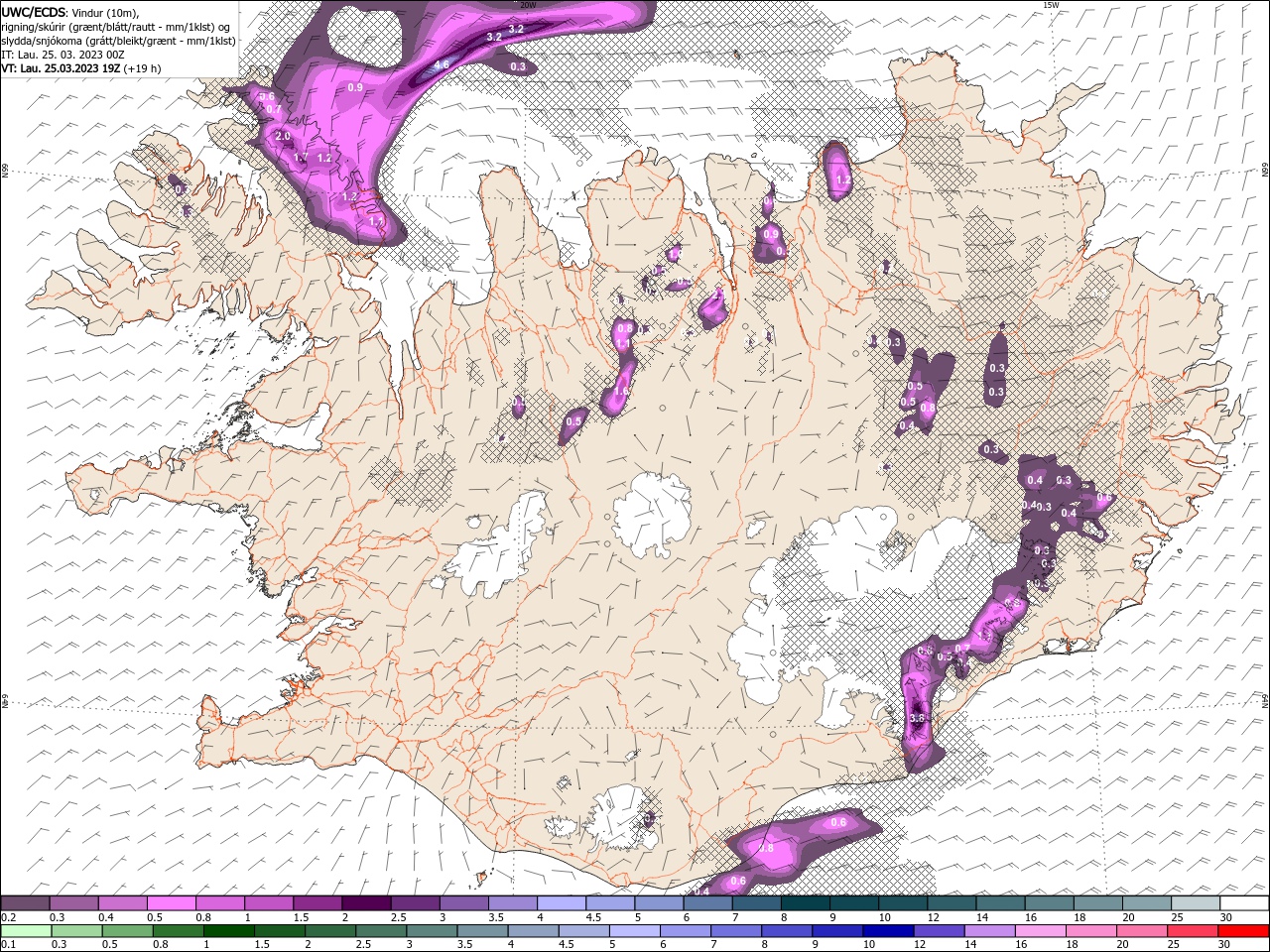The width and height of the screenshot is (1270, 952).
Task: Click the 15W longitude label
Action: [x=1051, y=5]
